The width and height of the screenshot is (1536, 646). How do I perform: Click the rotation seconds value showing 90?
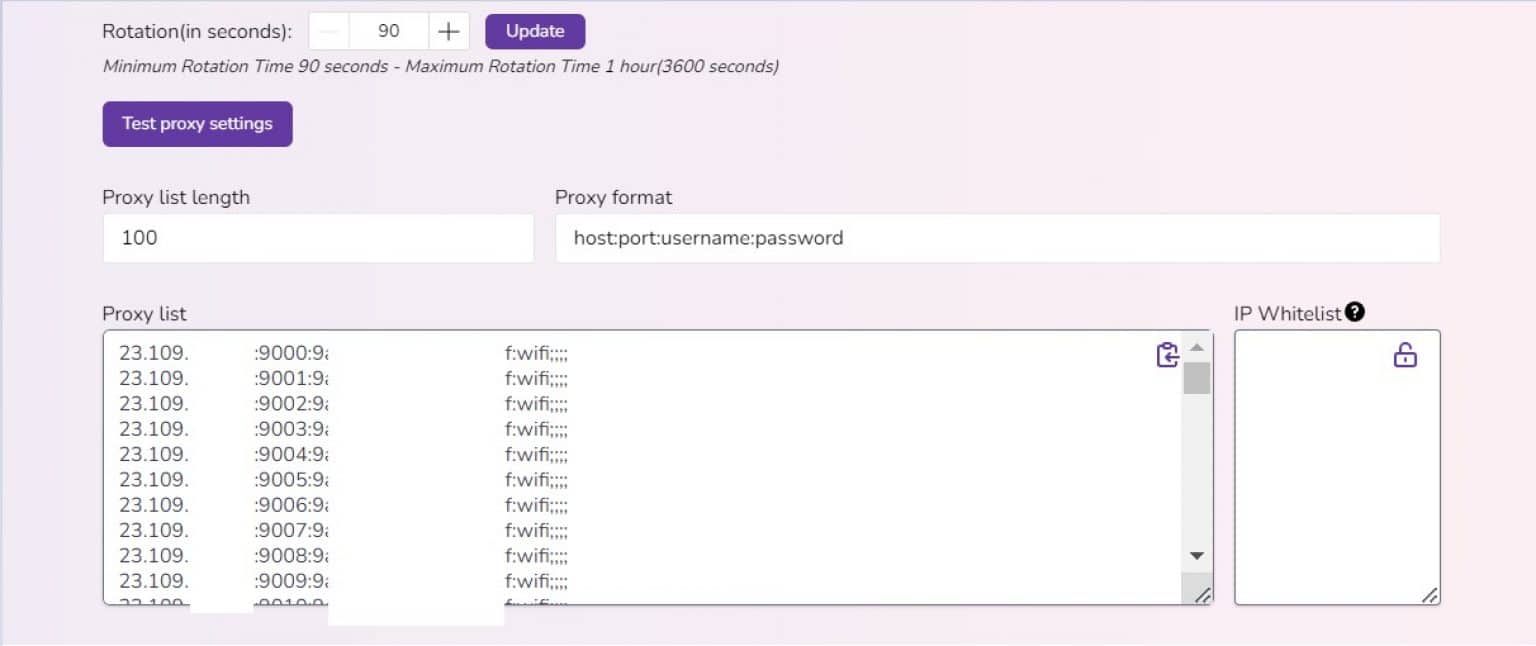click(x=391, y=31)
